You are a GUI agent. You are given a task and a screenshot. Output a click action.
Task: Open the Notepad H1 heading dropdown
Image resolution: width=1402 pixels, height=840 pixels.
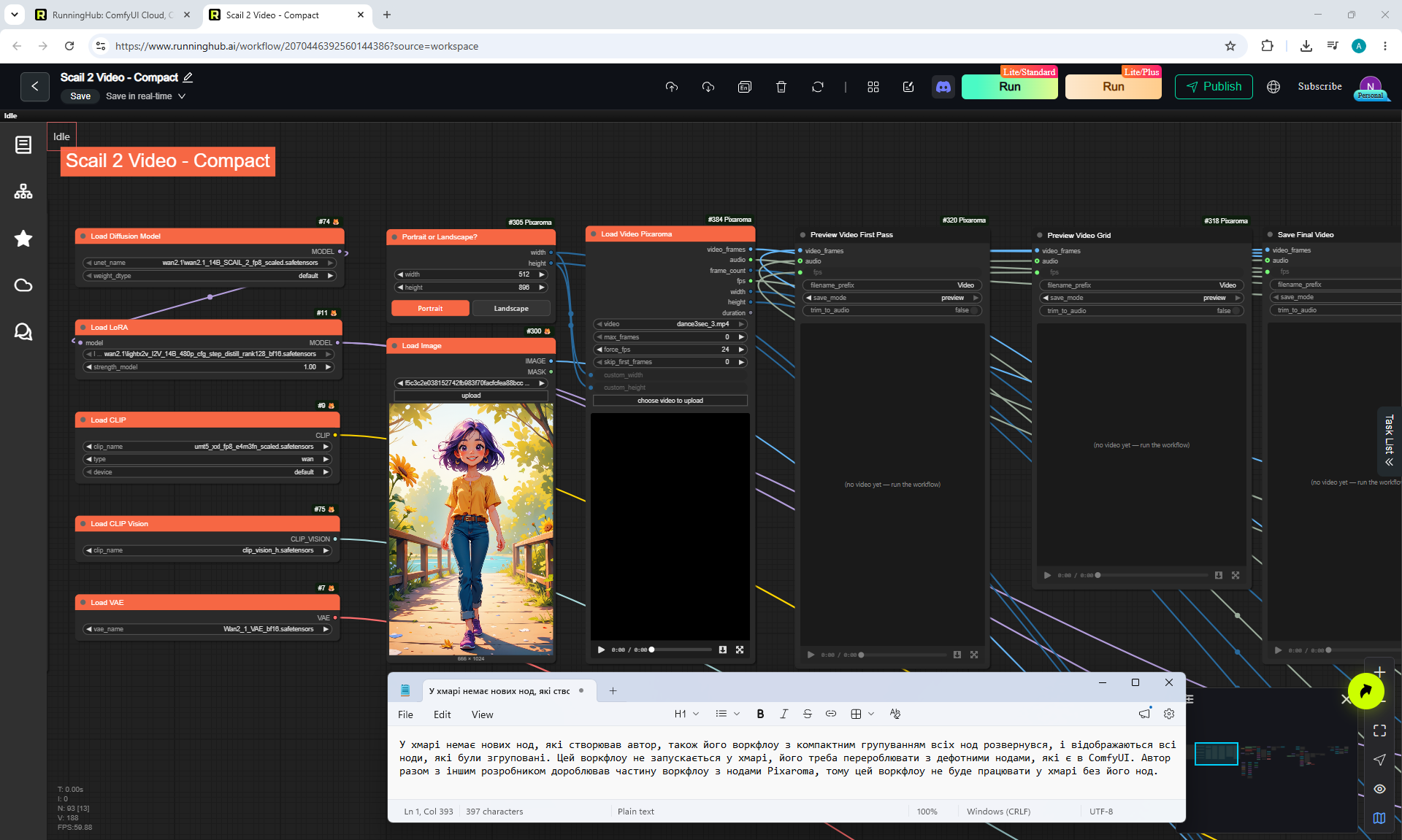pos(686,714)
